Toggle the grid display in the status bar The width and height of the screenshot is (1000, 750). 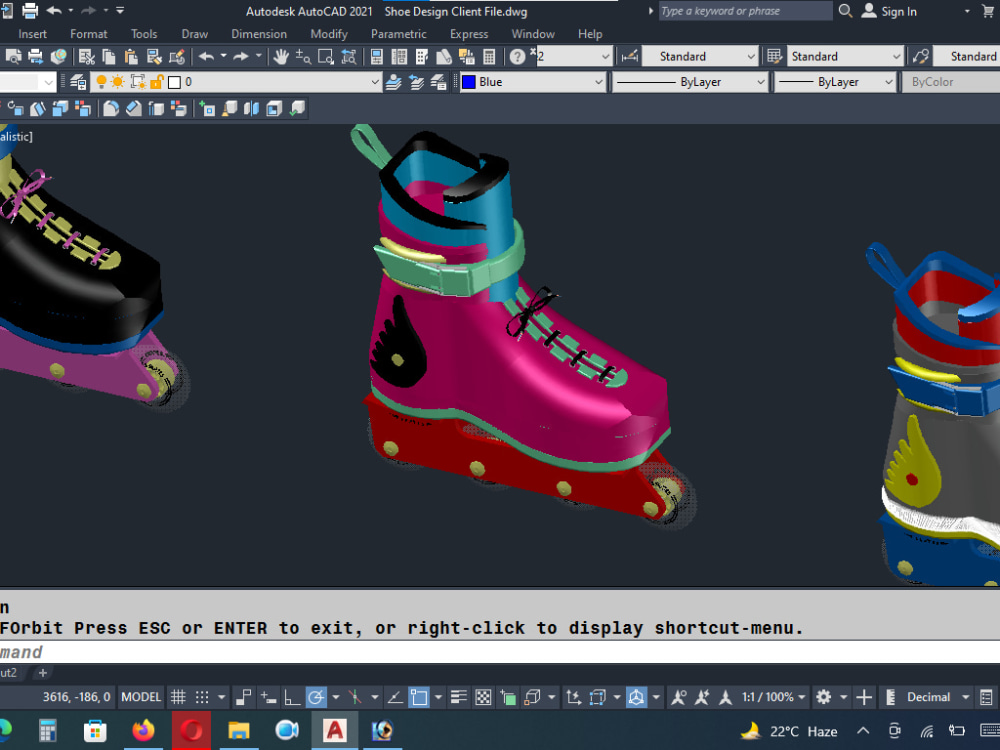tap(178, 697)
